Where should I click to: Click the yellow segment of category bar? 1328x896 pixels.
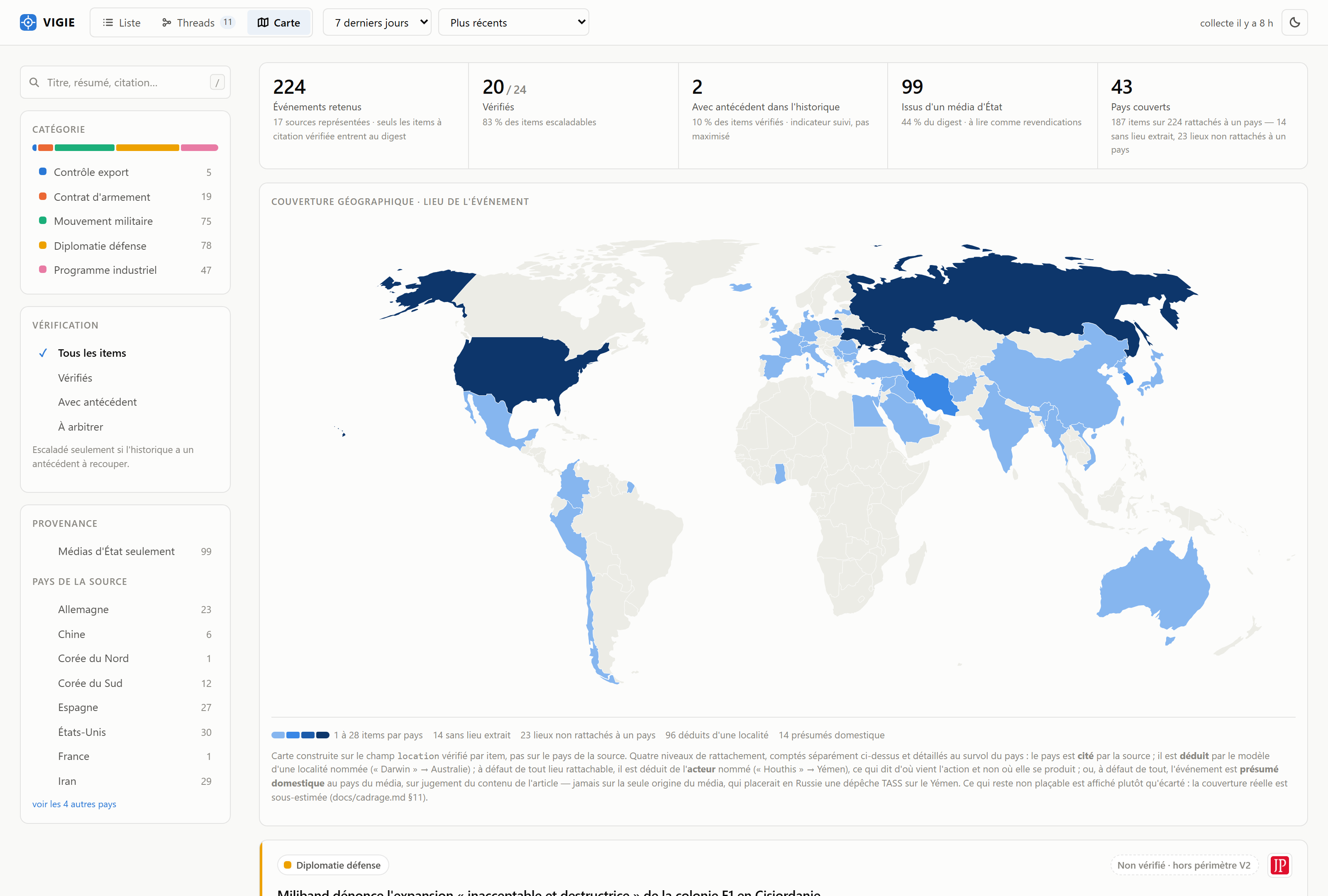pos(147,147)
